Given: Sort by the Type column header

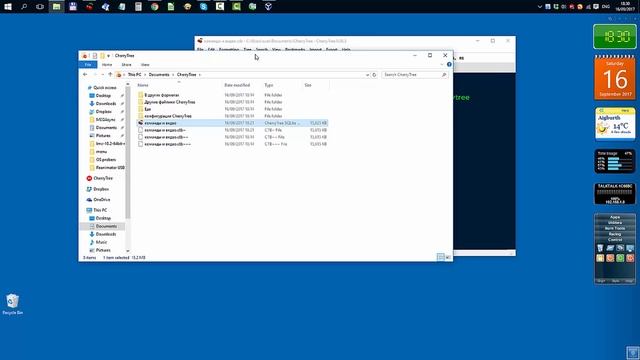Looking at the screenshot, I should coord(269,85).
